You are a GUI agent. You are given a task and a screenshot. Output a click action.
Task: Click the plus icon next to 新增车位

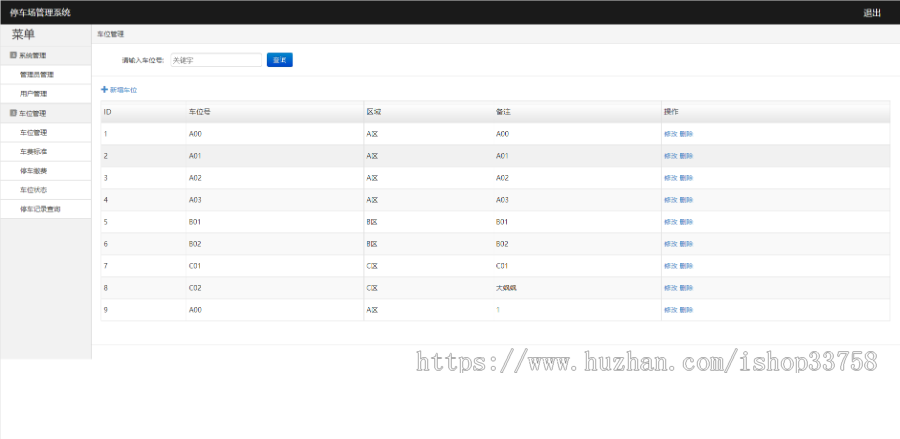104,90
